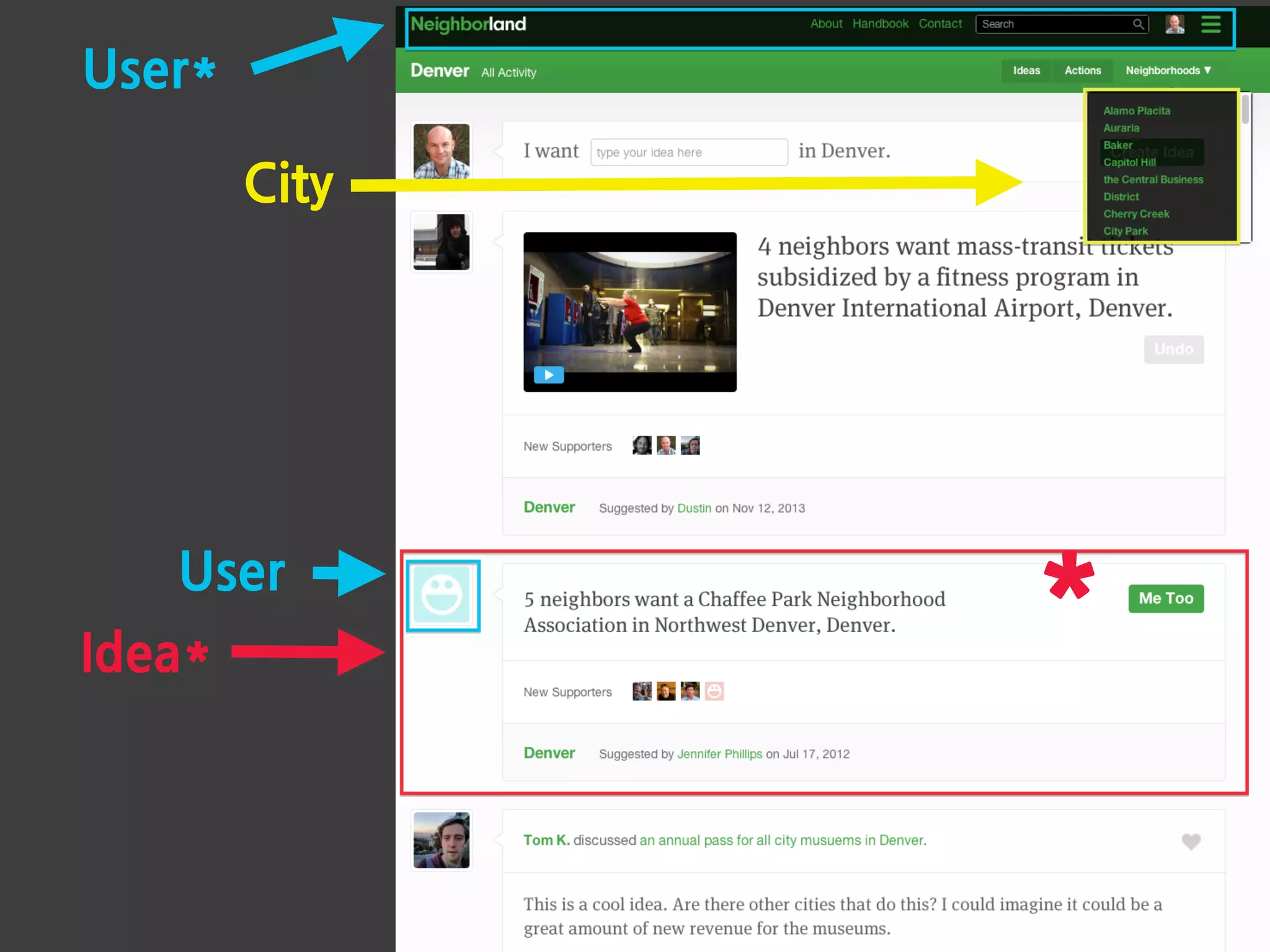1270x952 pixels.
Task: Open smiley default avatar beside Chaffee Park idea
Action: (x=442, y=596)
